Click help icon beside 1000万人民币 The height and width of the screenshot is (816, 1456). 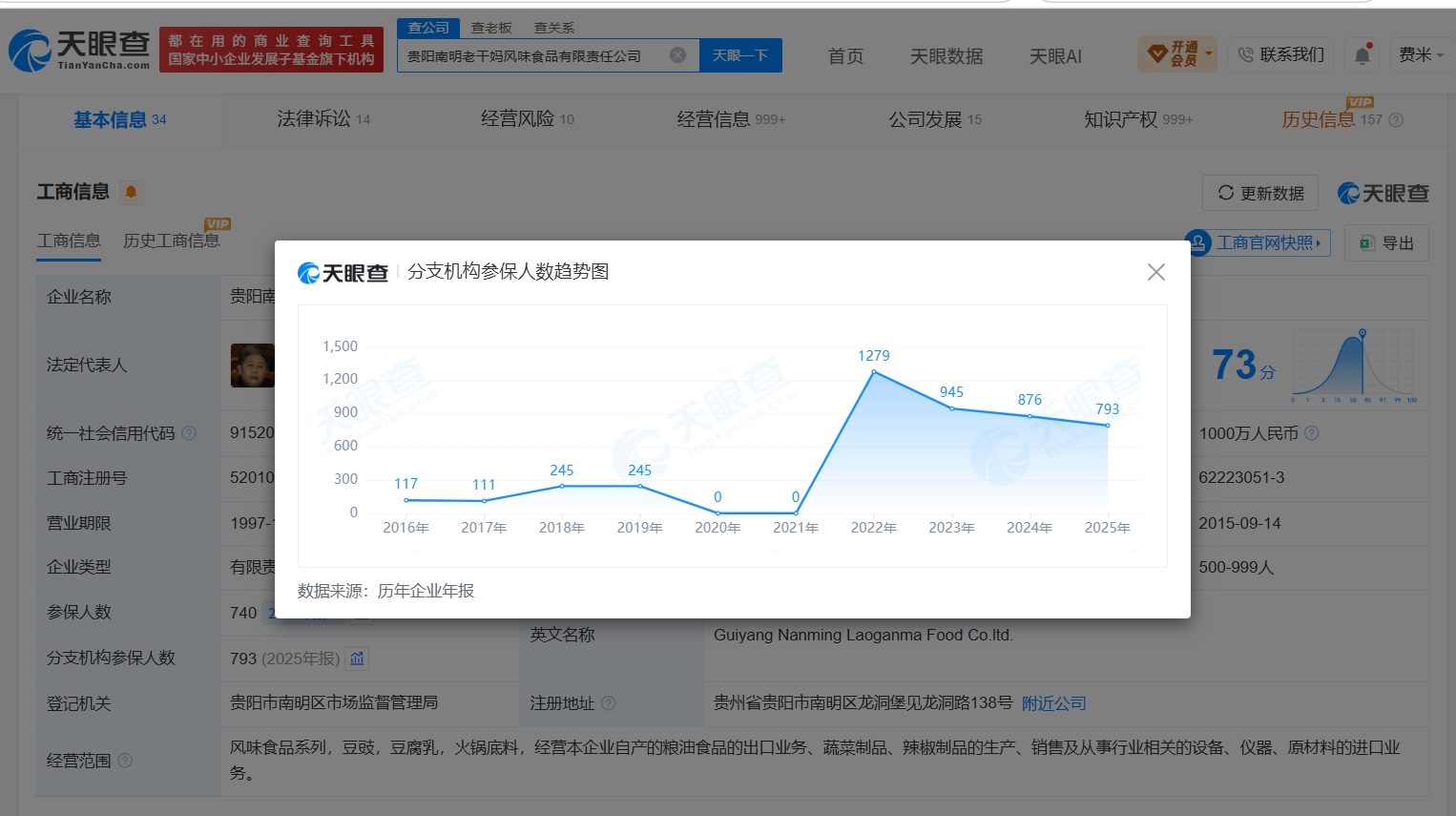(x=1312, y=433)
